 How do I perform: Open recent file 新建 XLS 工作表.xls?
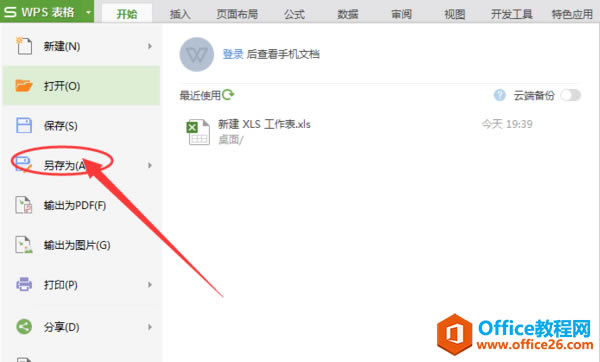coord(264,124)
